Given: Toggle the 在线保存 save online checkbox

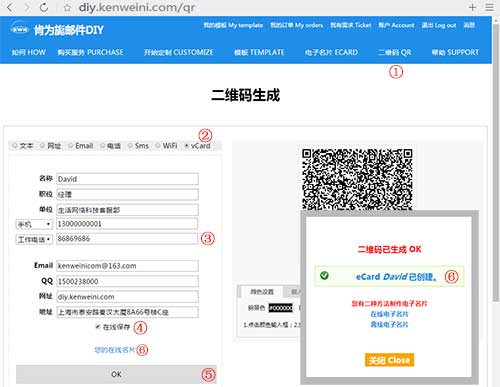Looking at the screenshot, I should tap(98, 326).
